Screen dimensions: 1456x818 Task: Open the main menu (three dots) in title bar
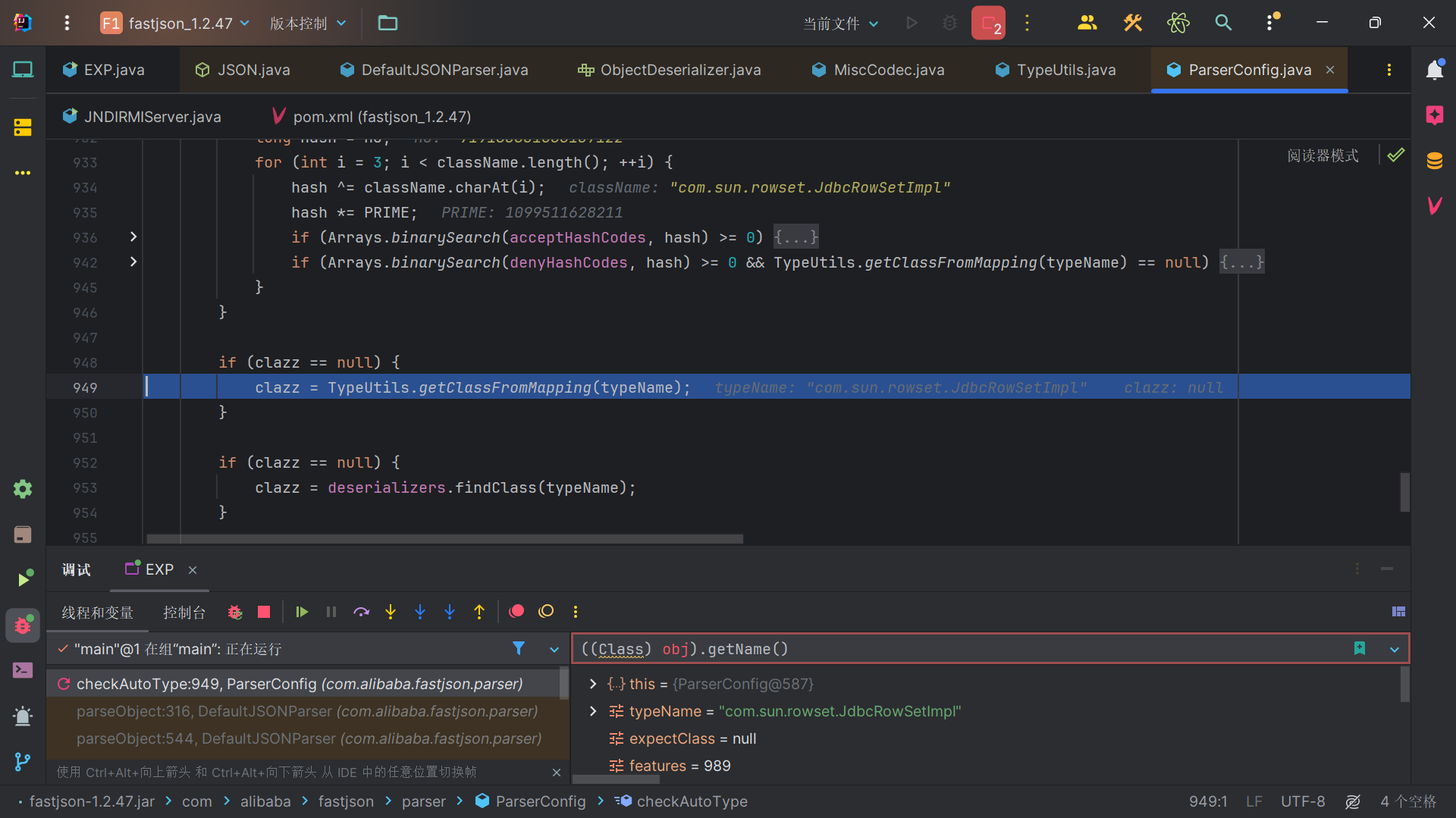tap(67, 24)
